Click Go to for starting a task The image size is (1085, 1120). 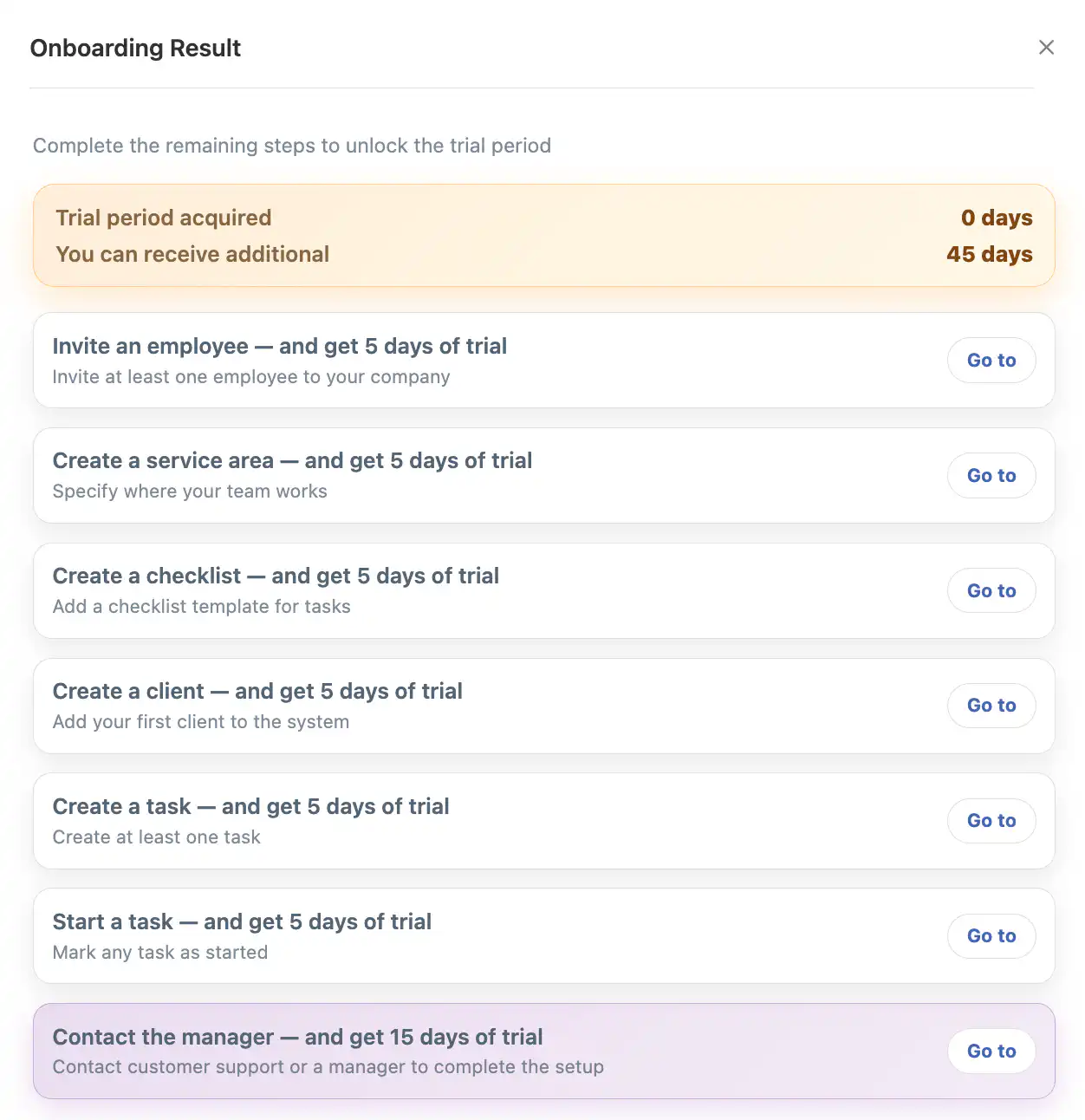click(x=991, y=935)
